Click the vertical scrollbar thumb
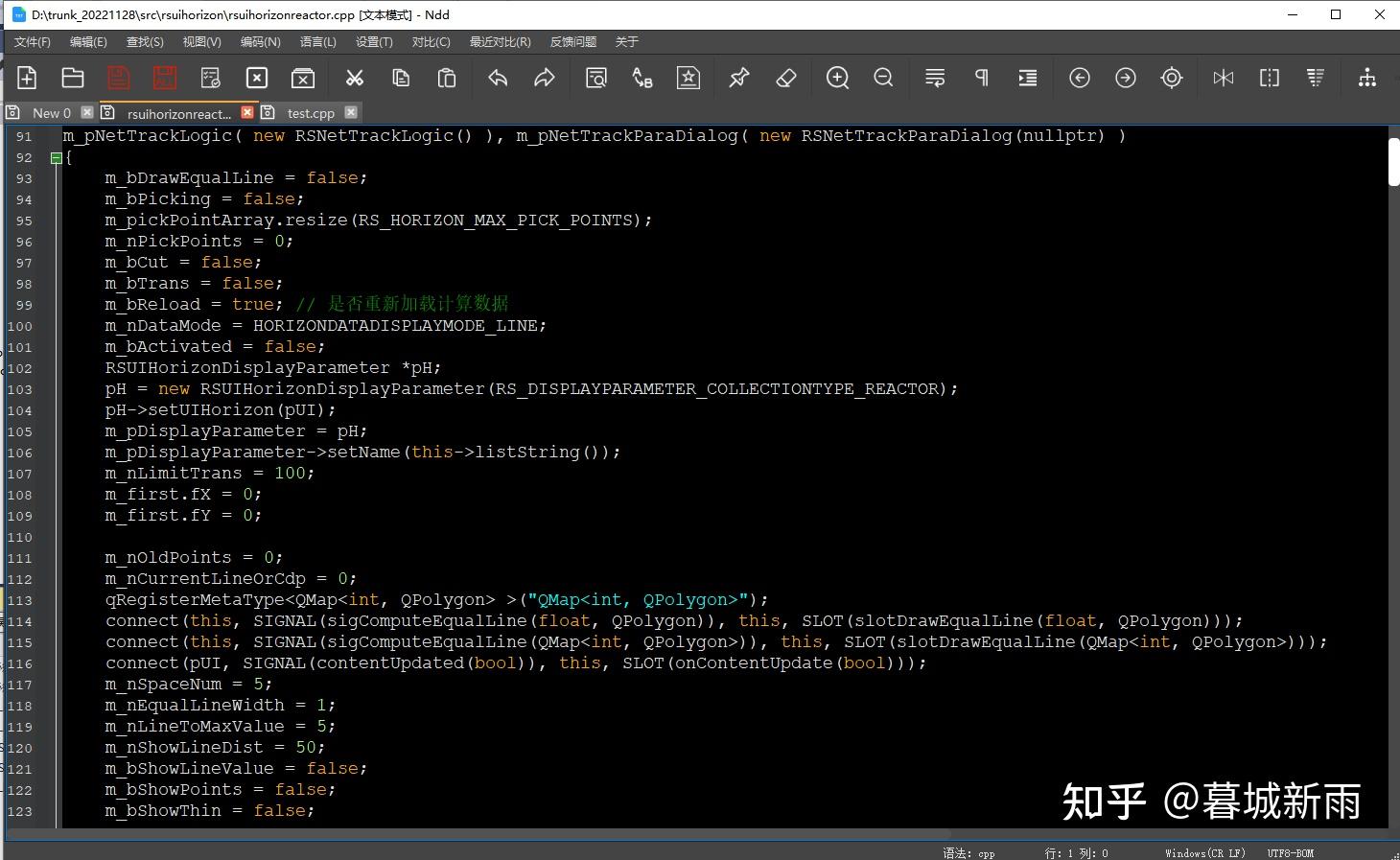 point(1393,161)
